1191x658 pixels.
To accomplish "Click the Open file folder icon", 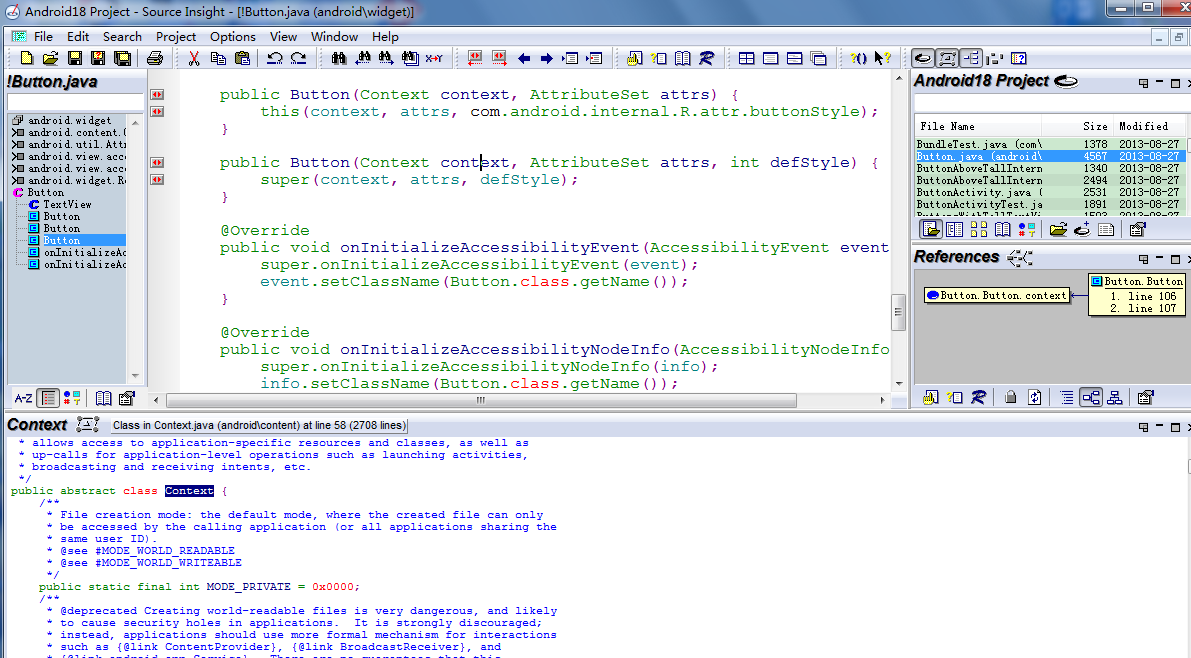I will [50, 59].
